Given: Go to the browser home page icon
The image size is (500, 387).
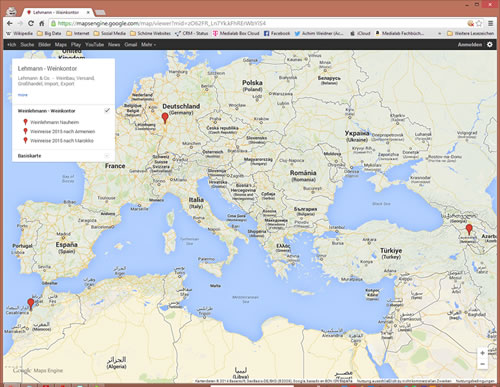Looking at the screenshot, I should (42, 23).
